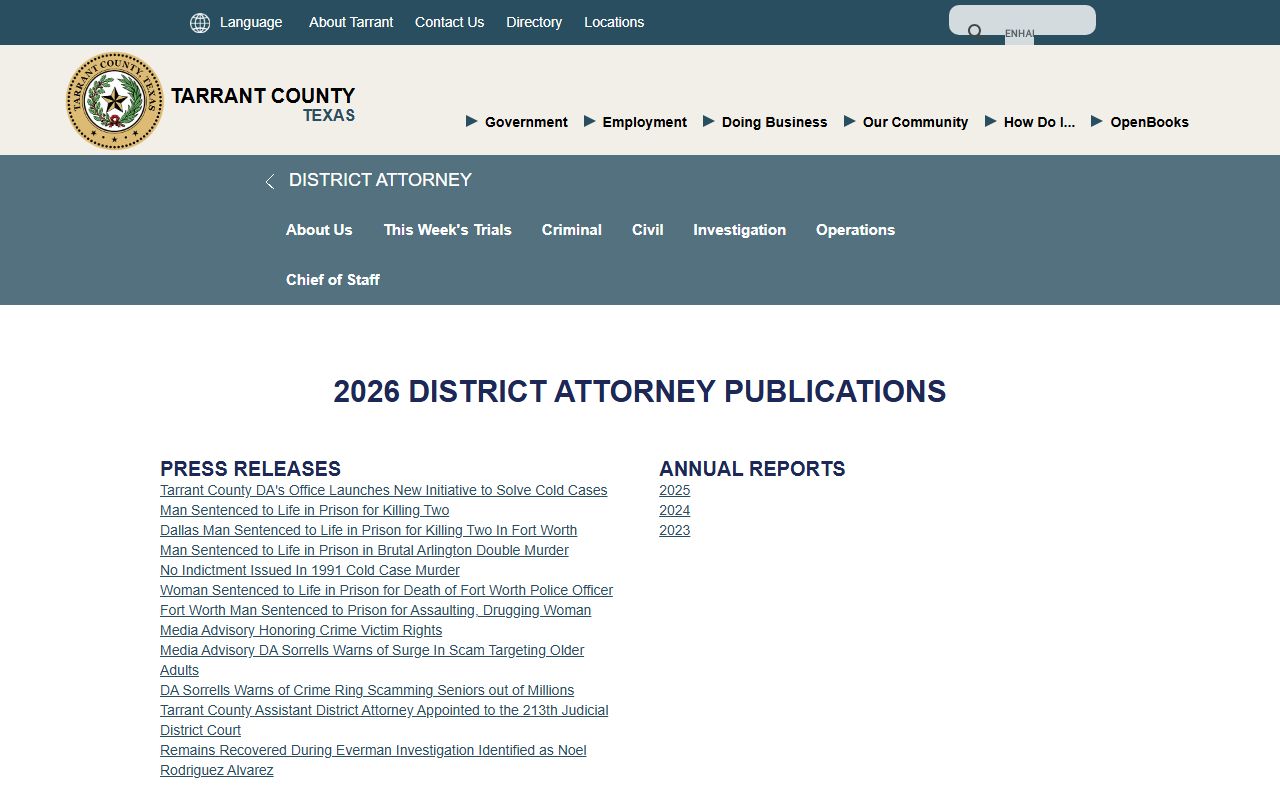Open the 2023 annual report
Image resolution: width=1280 pixels, height=800 pixels.
tap(674, 530)
